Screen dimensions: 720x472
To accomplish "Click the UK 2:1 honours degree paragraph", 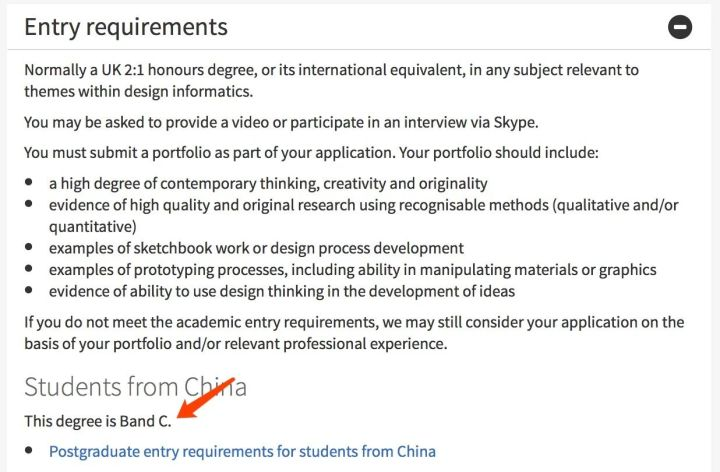I will coord(332,81).
